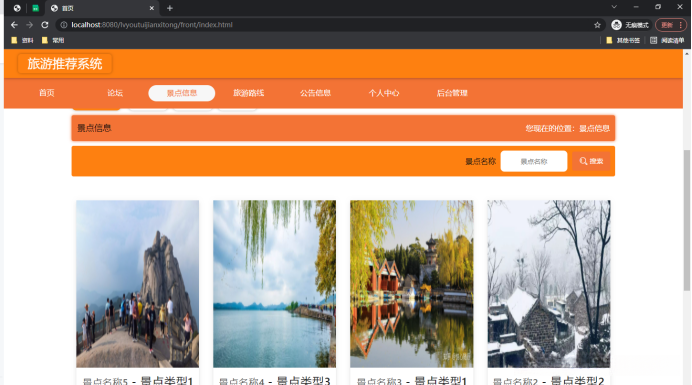
Task: Open the incognito profile icon
Action: coord(617,25)
